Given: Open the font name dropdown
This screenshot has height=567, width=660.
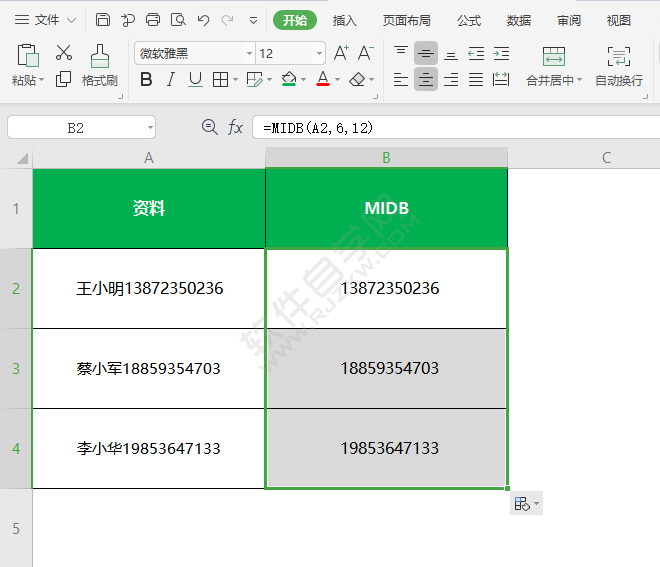Looking at the screenshot, I should pos(249,53).
